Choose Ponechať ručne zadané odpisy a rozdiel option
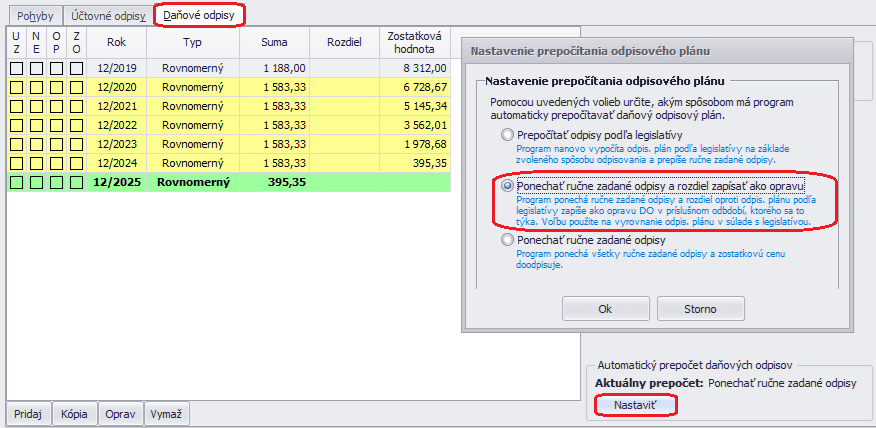The image size is (876, 428). pyautogui.click(x=508, y=186)
